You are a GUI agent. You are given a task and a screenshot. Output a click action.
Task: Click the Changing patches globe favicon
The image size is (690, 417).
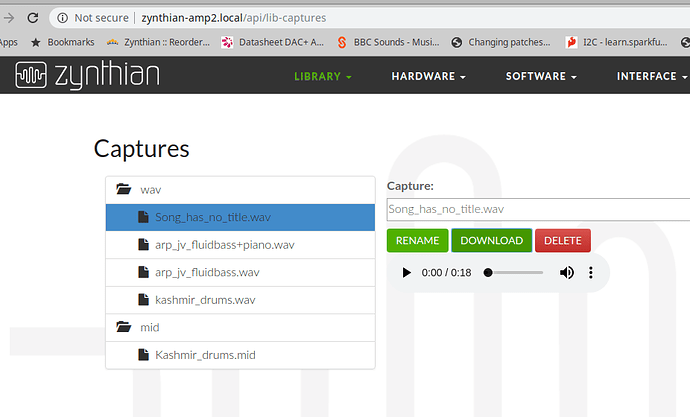pos(457,42)
